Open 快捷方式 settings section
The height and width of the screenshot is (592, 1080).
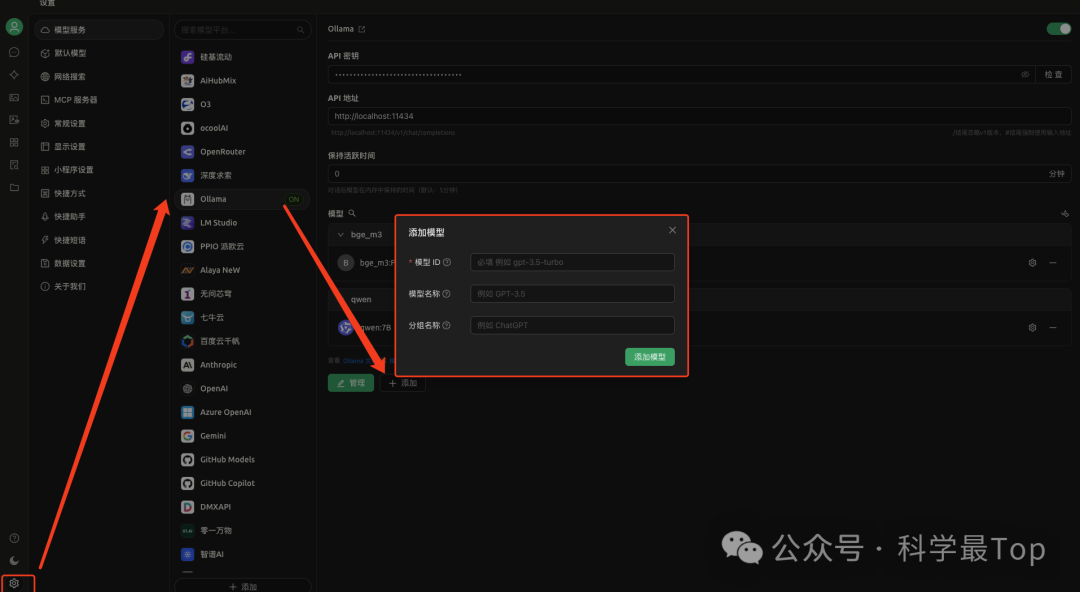pos(98,194)
